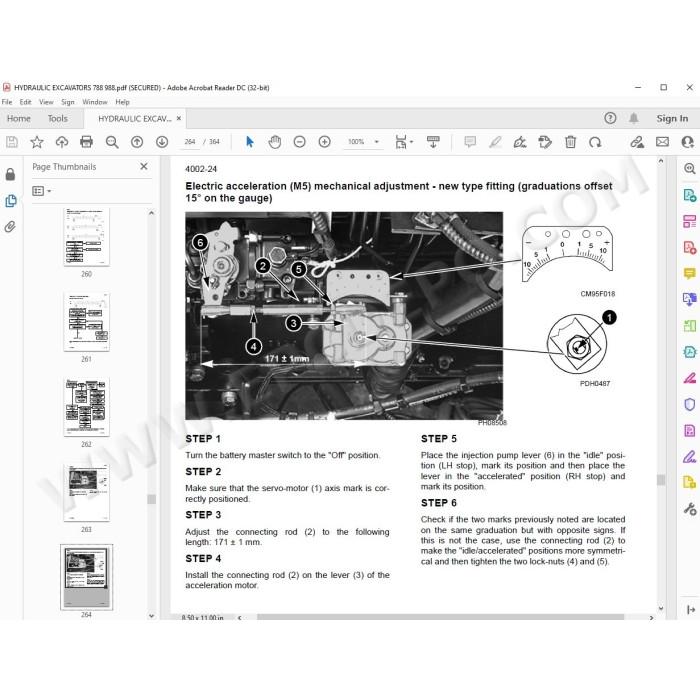The width and height of the screenshot is (700, 700).
Task: Open Fill & Sign tool in right pane
Action: click(690, 456)
